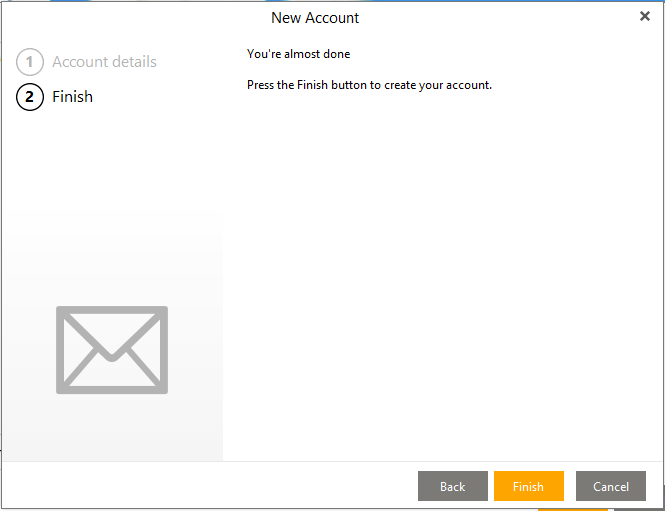Click the "Press the Finish button" instruction text

pos(369,85)
